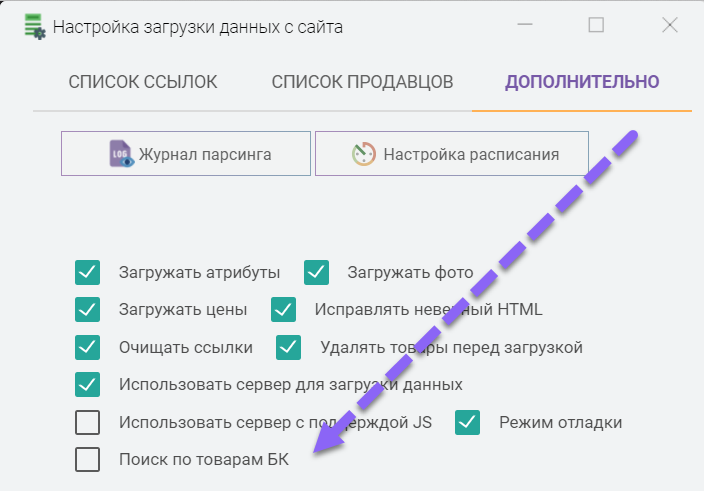
Task: Click the log file icon on Журнал парсинга
Action: tap(121, 155)
